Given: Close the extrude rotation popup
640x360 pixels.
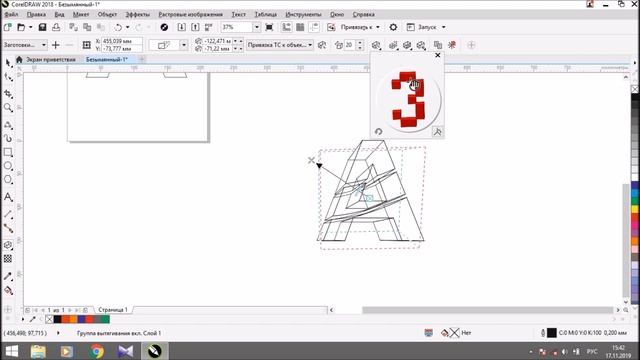Looking at the screenshot, I should coord(438,55).
